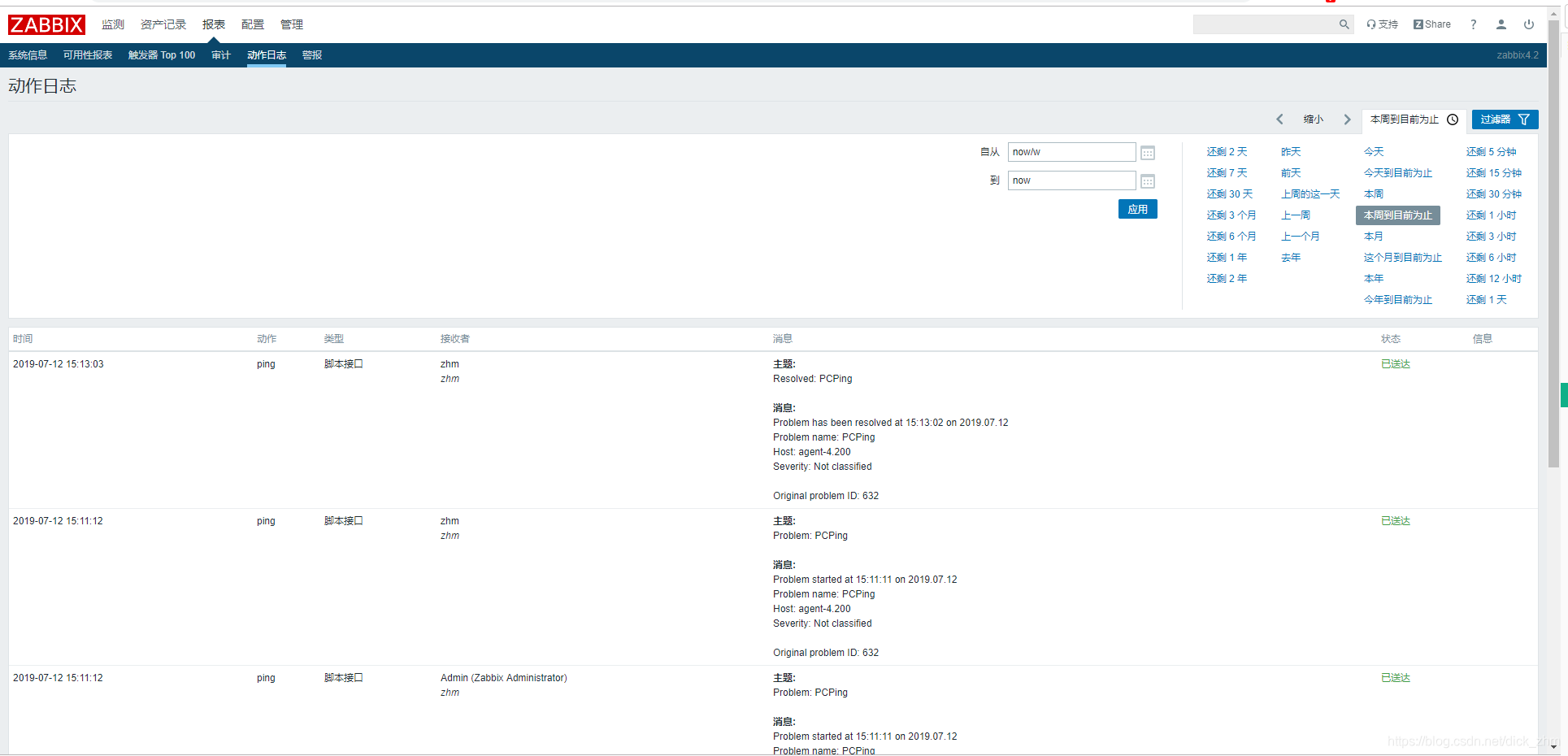Click the 应用 apply button
Screen dimensions: 1568x756
click(x=1137, y=210)
